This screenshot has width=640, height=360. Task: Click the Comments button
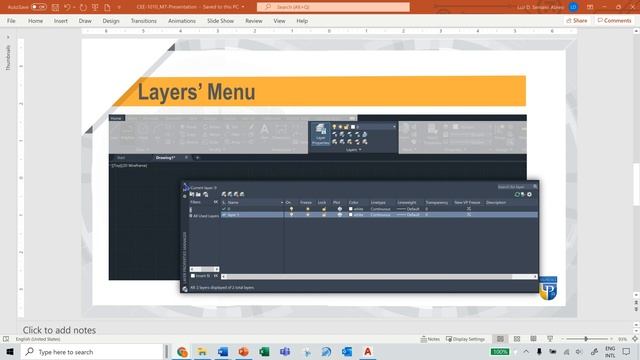[x=614, y=20]
